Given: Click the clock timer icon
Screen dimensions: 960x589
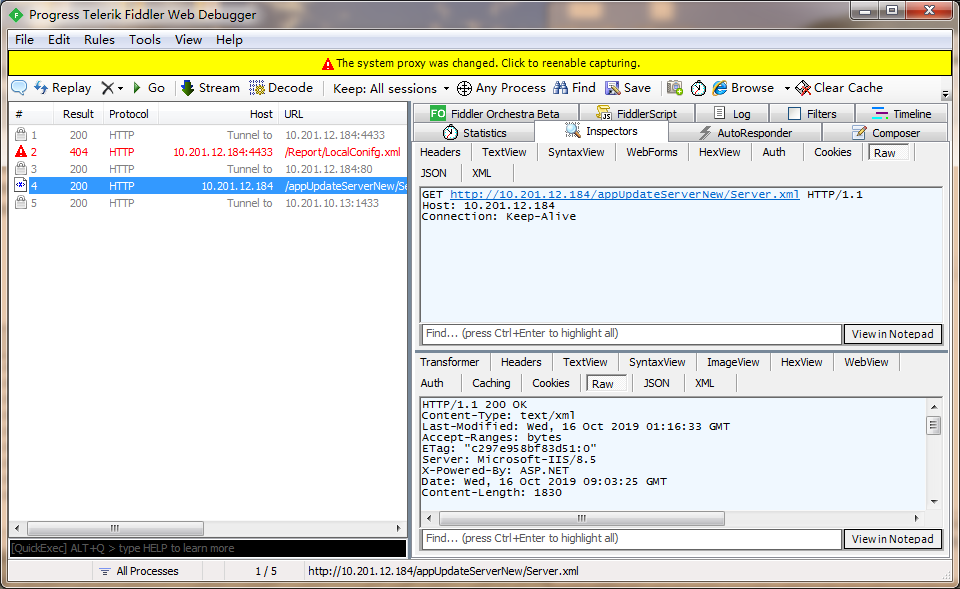Looking at the screenshot, I should click(x=697, y=87).
